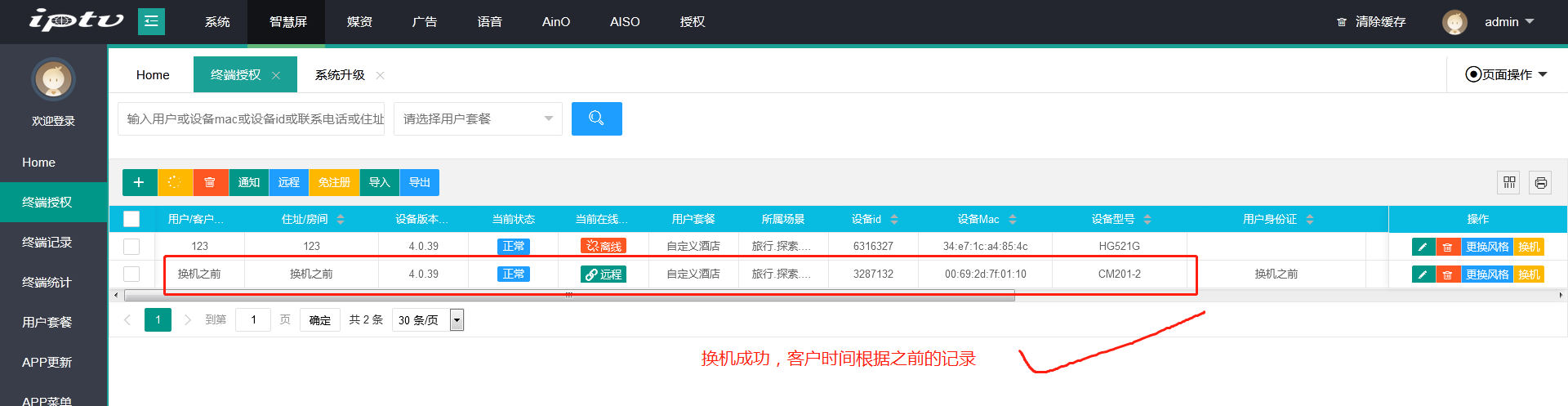
Task: Close the 系统升级 tab
Action: pos(380,75)
